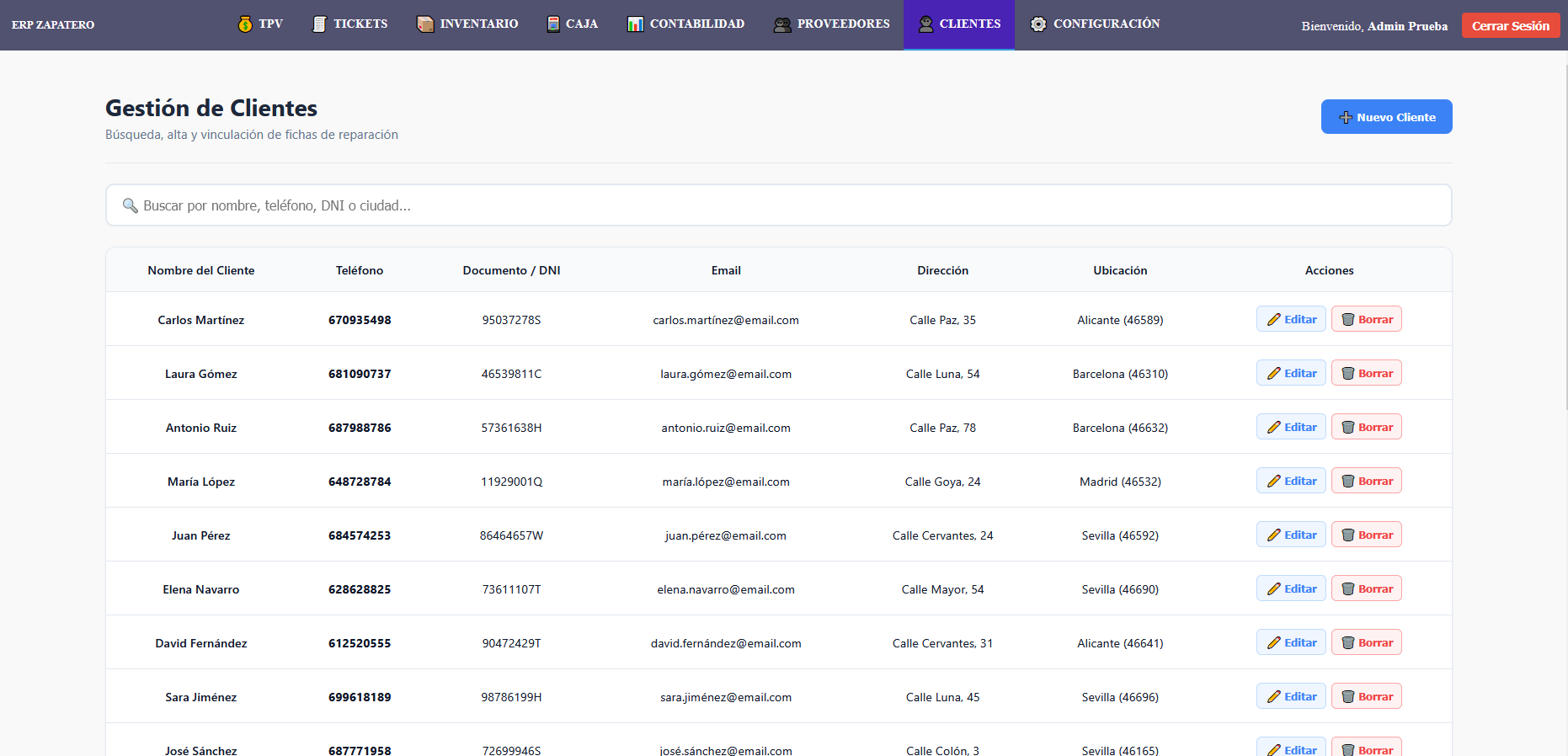Click the Configuración gear icon
Viewport: 1568px width, 756px height.
[x=1038, y=24]
